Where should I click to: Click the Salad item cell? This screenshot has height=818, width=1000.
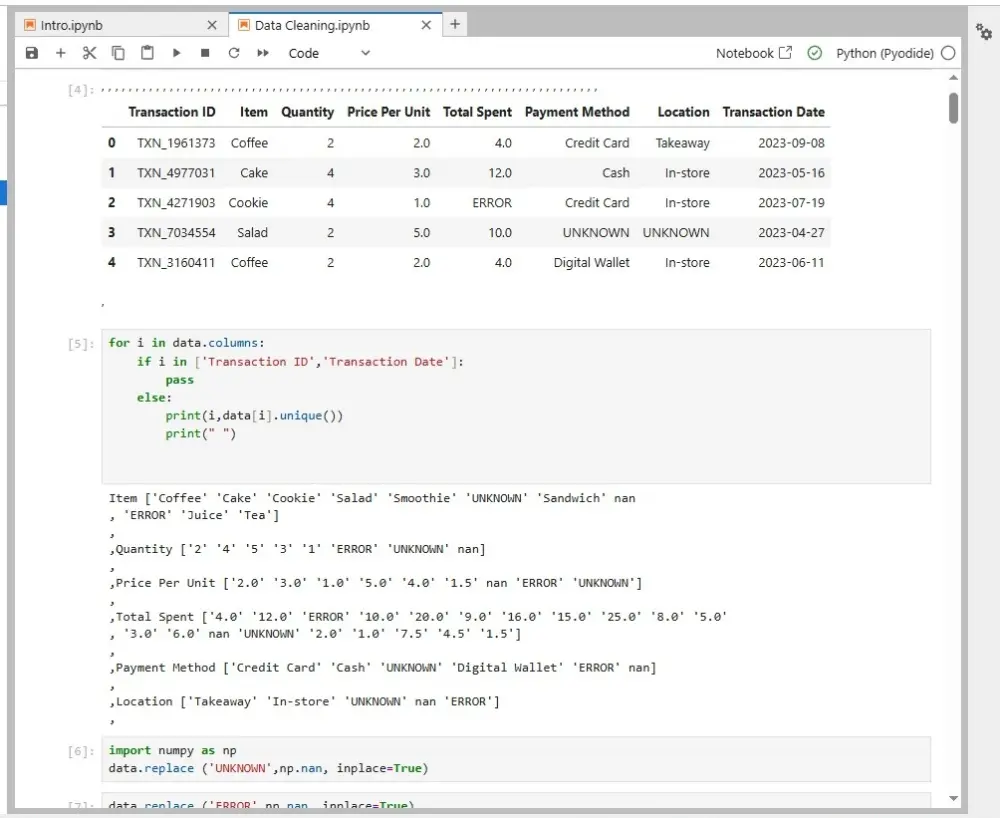point(253,233)
